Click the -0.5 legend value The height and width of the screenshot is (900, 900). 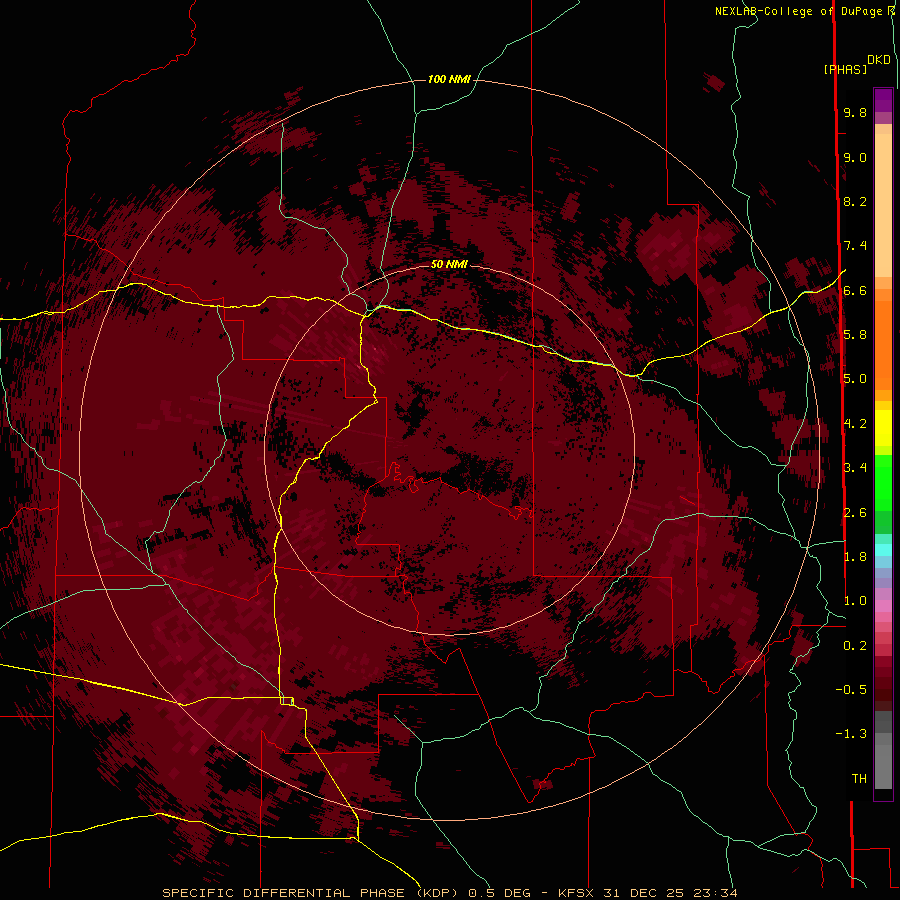pyautogui.click(x=851, y=690)
